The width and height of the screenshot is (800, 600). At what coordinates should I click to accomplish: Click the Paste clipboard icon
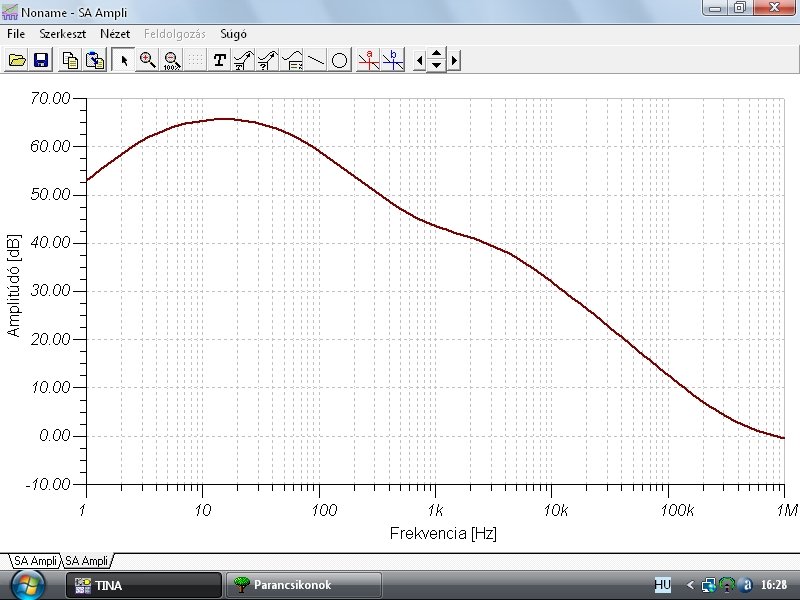click(94, 60)
